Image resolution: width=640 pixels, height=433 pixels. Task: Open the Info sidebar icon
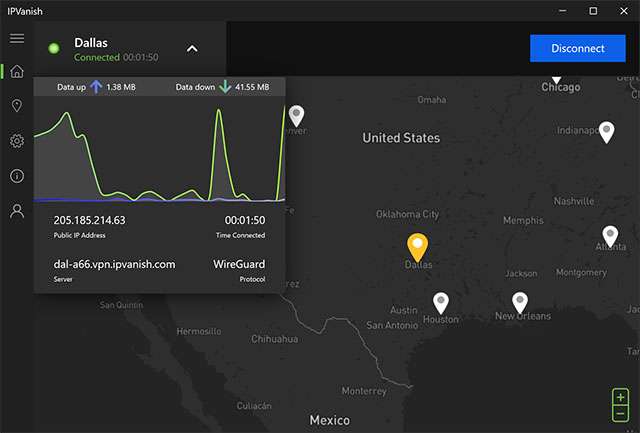17,176
